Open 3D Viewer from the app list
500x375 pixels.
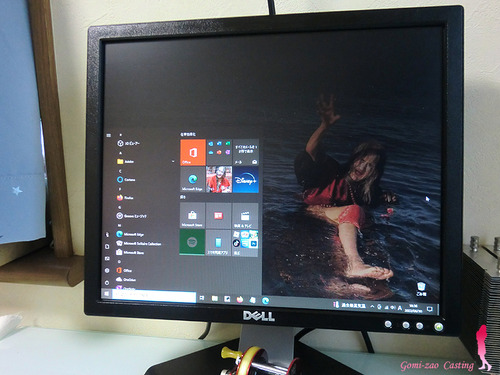click(x=128, y=143)
